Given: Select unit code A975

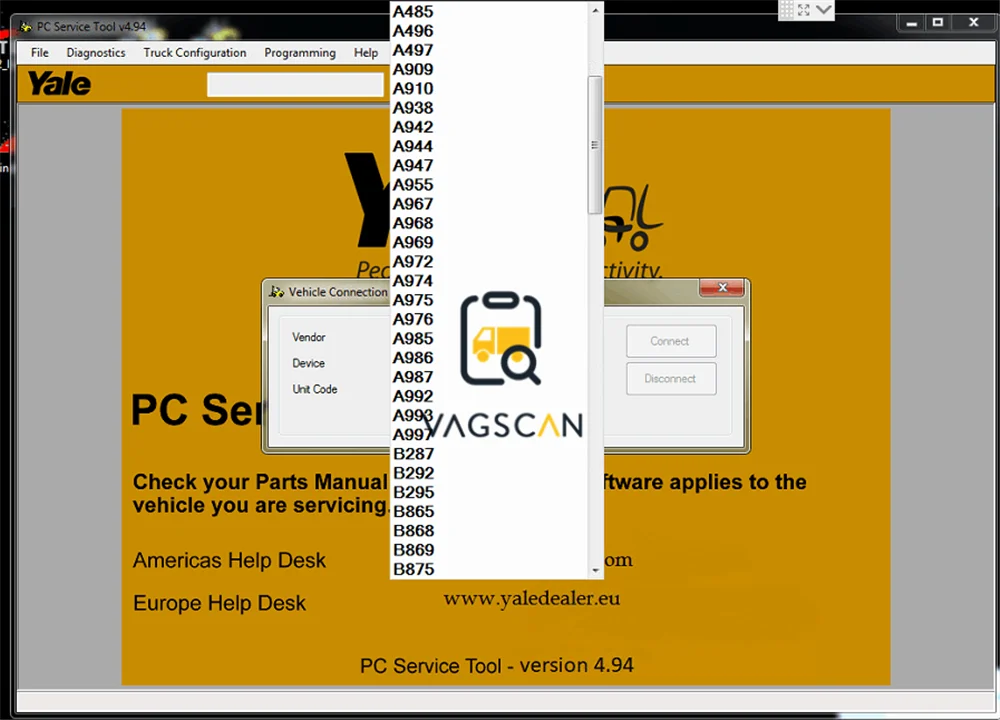Looking at the screenshot, I should [x=489, y=300].
